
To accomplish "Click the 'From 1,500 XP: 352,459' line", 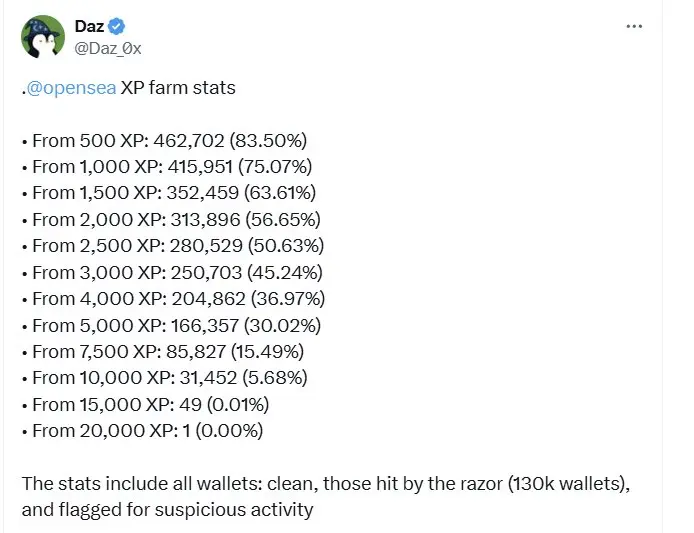I will coord(169,193).
